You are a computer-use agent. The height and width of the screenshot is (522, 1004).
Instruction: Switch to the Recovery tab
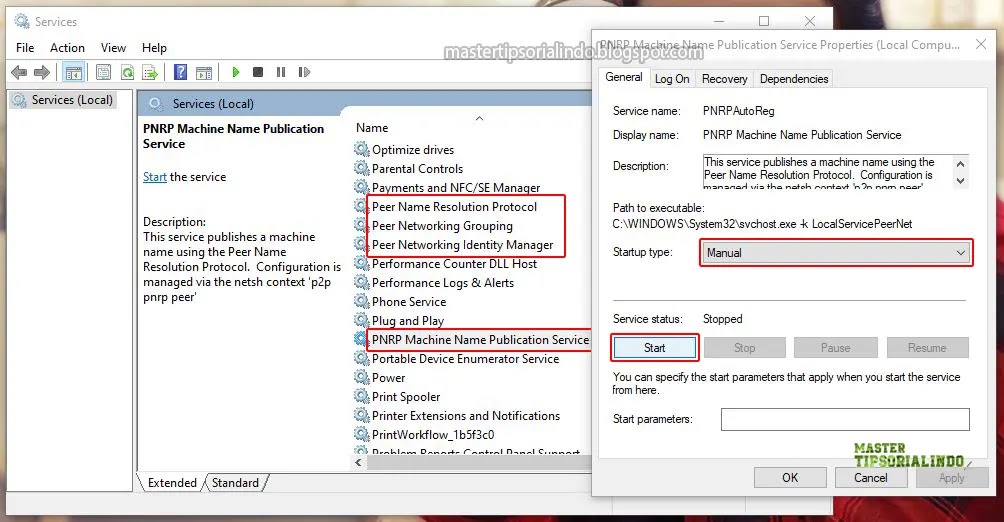pyautogui.click(x=724, y=79)
